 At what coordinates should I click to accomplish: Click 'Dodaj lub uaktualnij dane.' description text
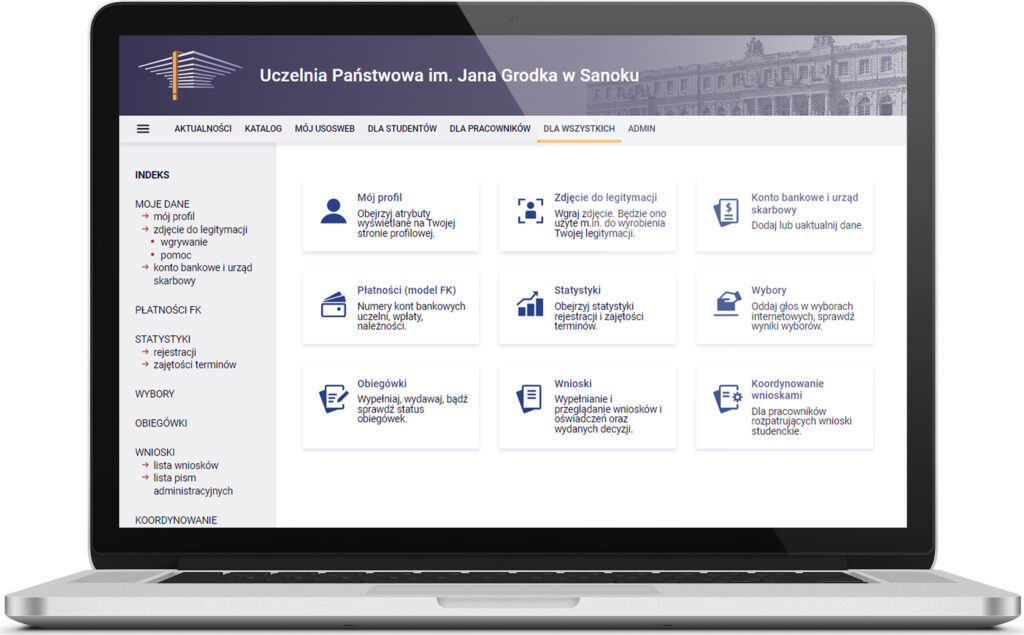tap(807, 225)
